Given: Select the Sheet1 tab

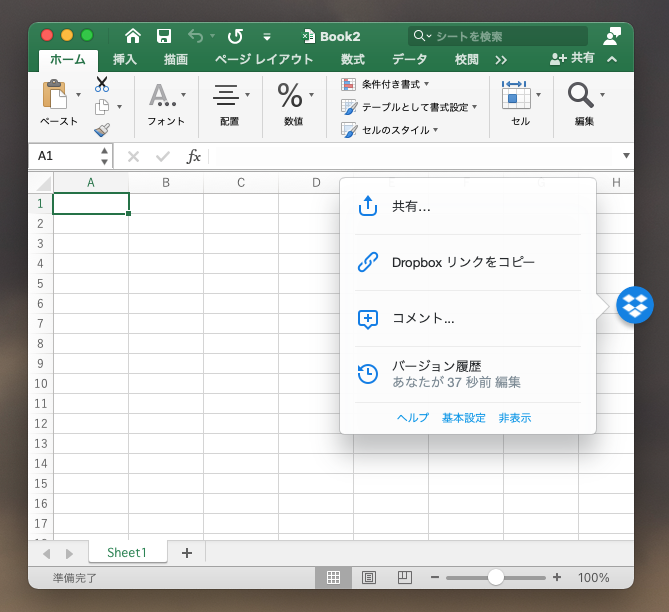Looking at the screenshot, I should (x=127, y=553).
